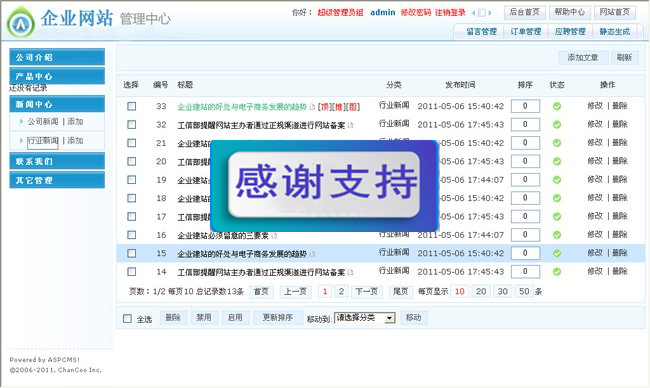This screenshot has height=388, width=650.
Task: Click the green logo icon of 企业网站
Action: point(21,23)
